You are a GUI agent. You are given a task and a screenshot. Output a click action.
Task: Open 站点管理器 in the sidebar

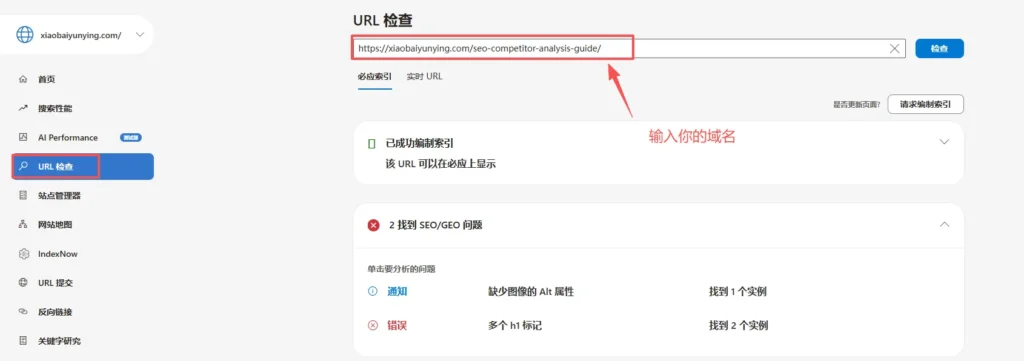[59, 196]
